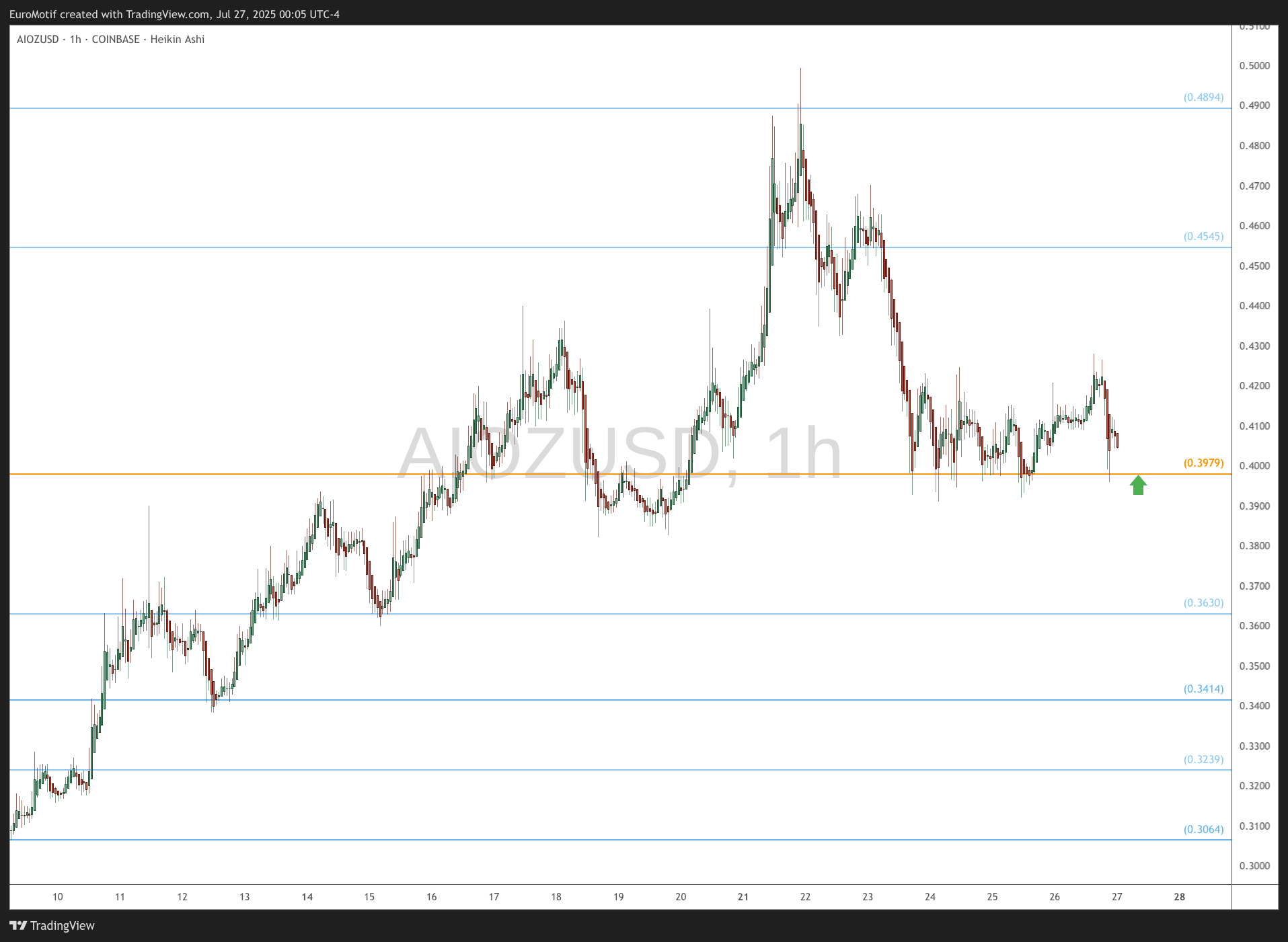This screenshot has width=1288, height=942.
Task: Click date 22 on time axis
Action: tap(806, 897)
